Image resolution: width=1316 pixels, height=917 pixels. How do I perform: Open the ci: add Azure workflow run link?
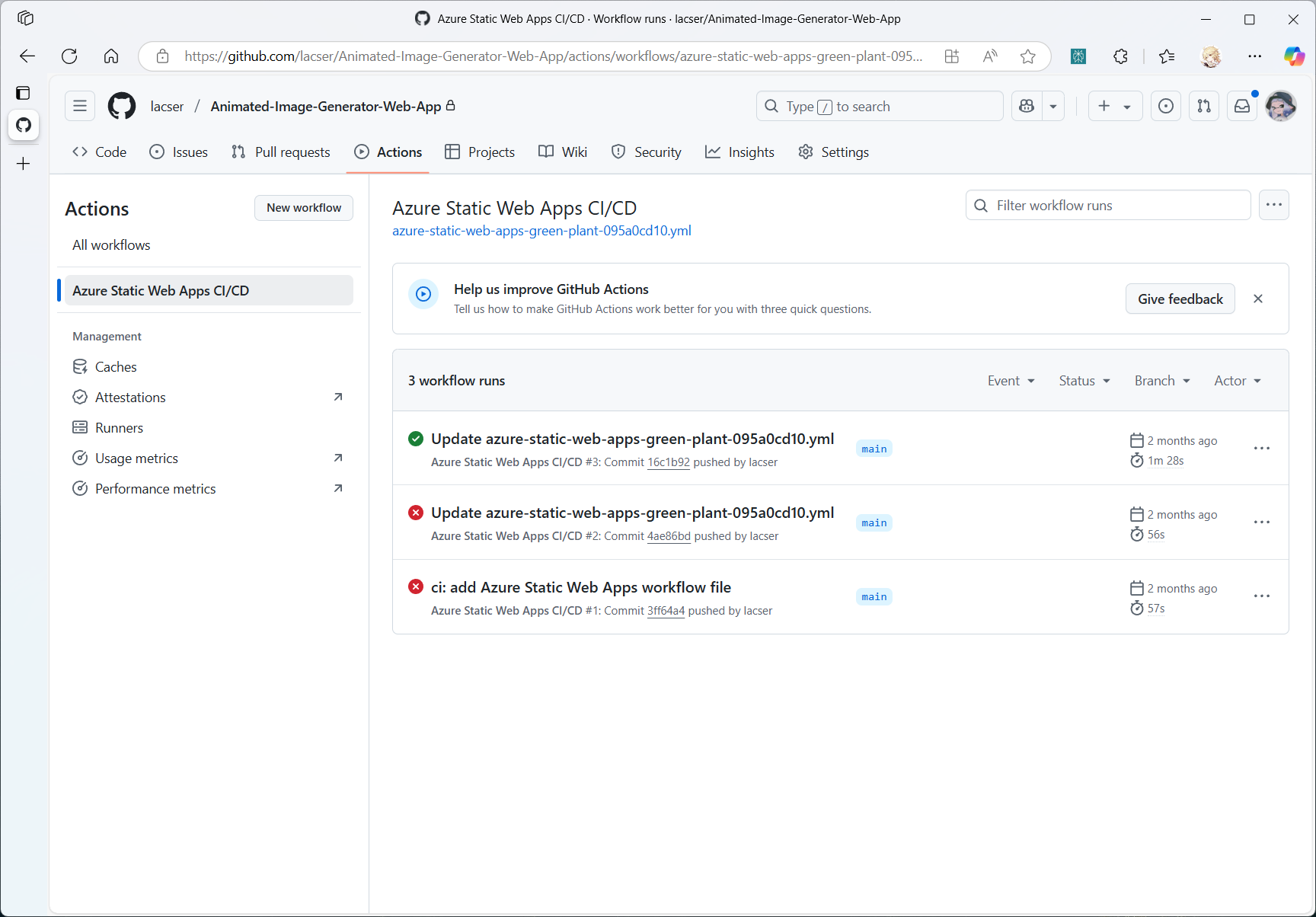point(581,587)
